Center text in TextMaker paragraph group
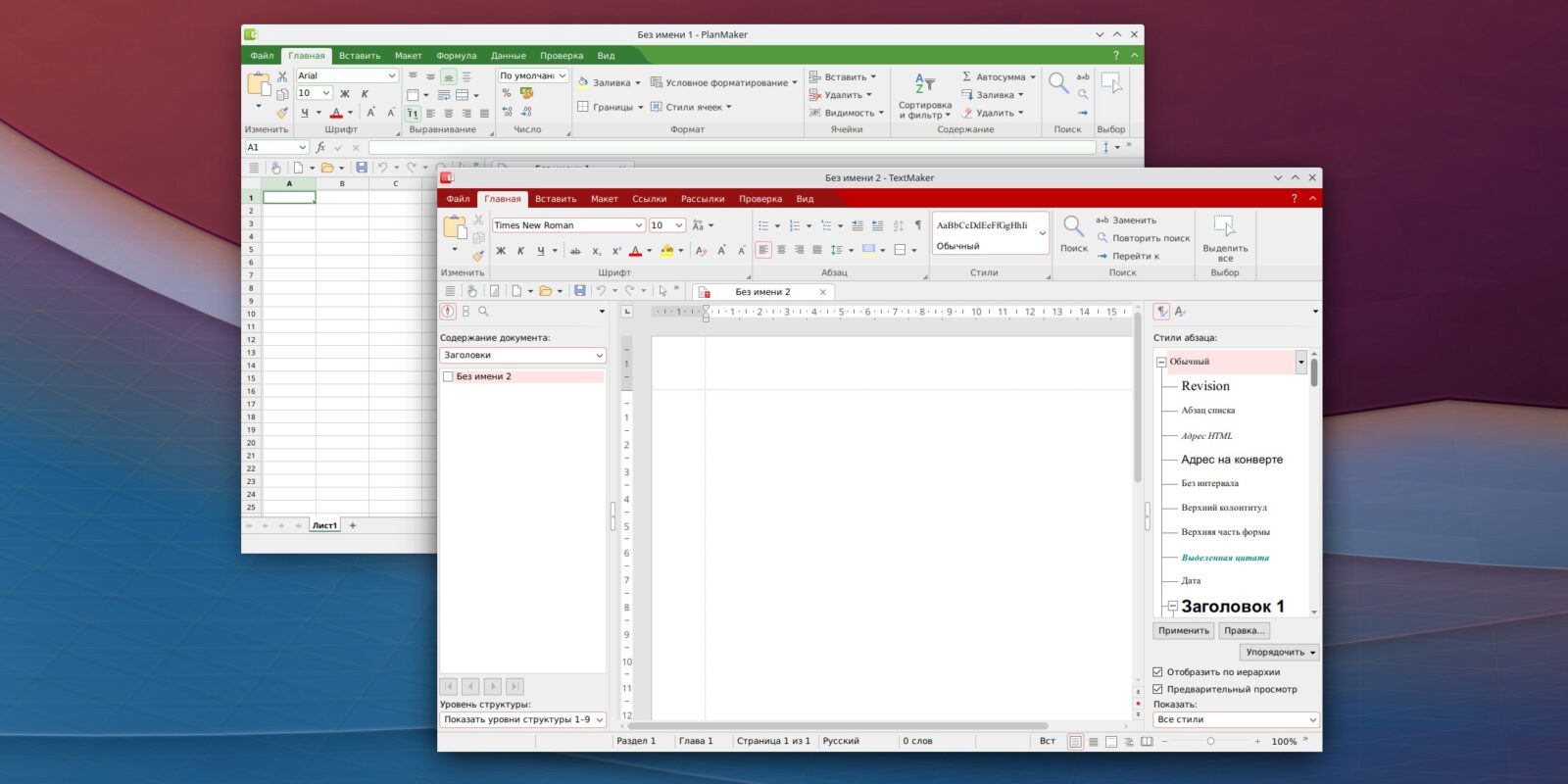Screen dimensions: 1568x784 (x=781, y=250)
